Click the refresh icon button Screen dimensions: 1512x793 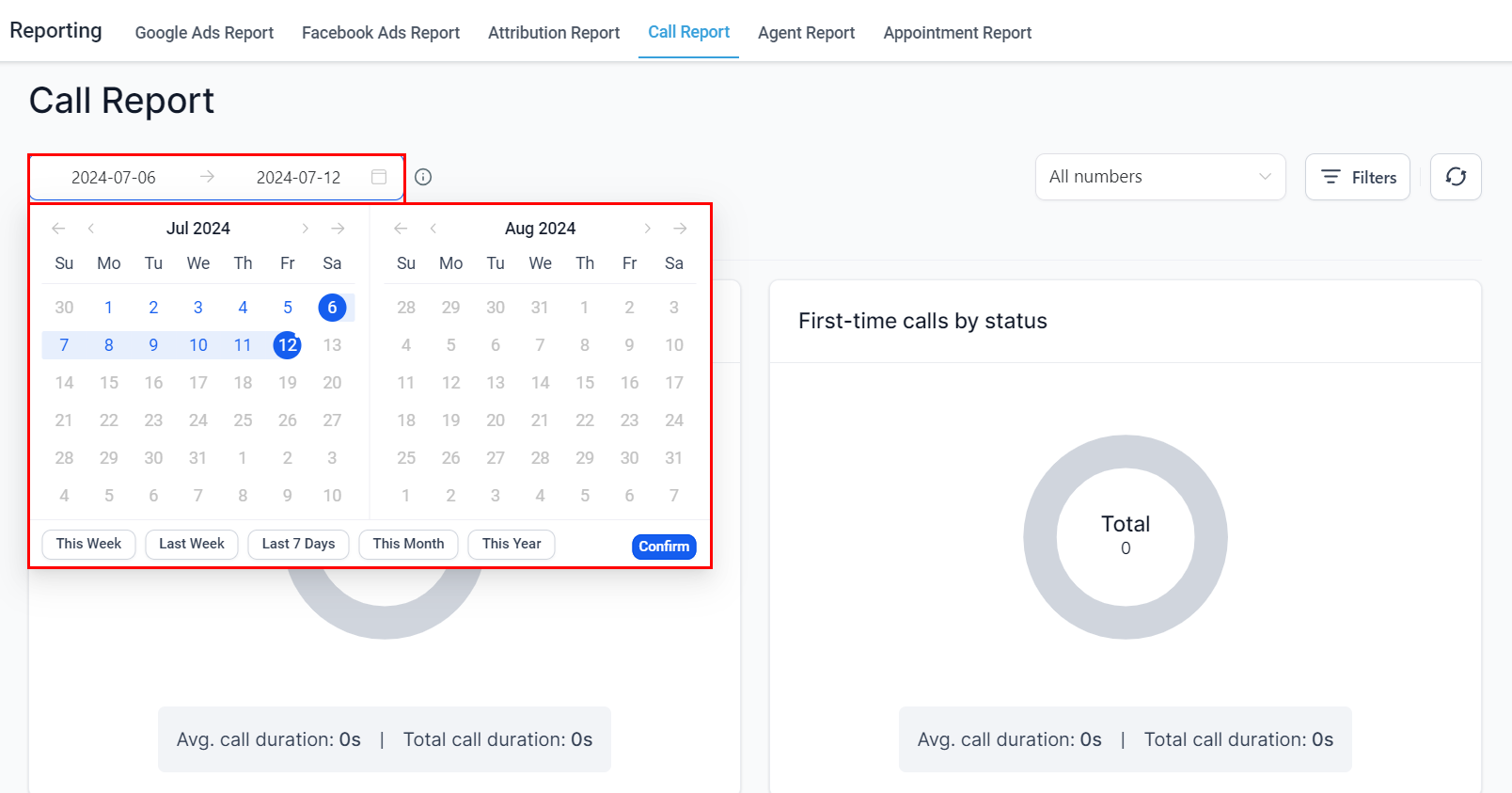click(1456, 177)
